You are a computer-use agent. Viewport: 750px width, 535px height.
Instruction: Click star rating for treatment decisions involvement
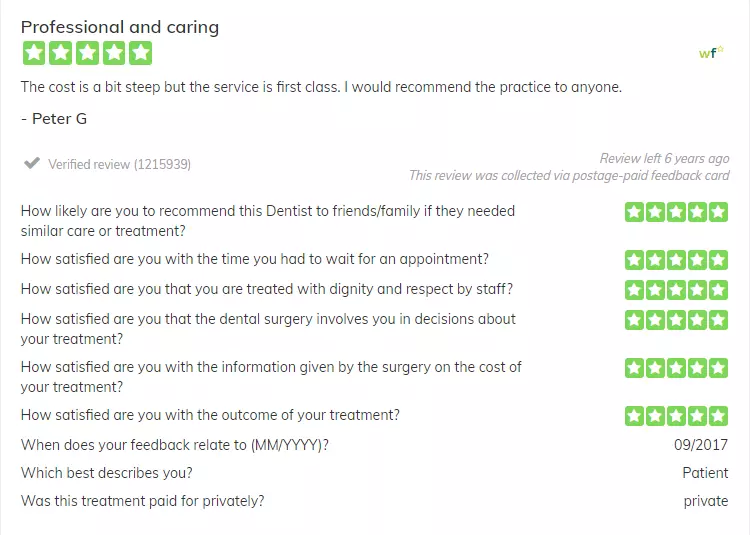tap(676, 320)
